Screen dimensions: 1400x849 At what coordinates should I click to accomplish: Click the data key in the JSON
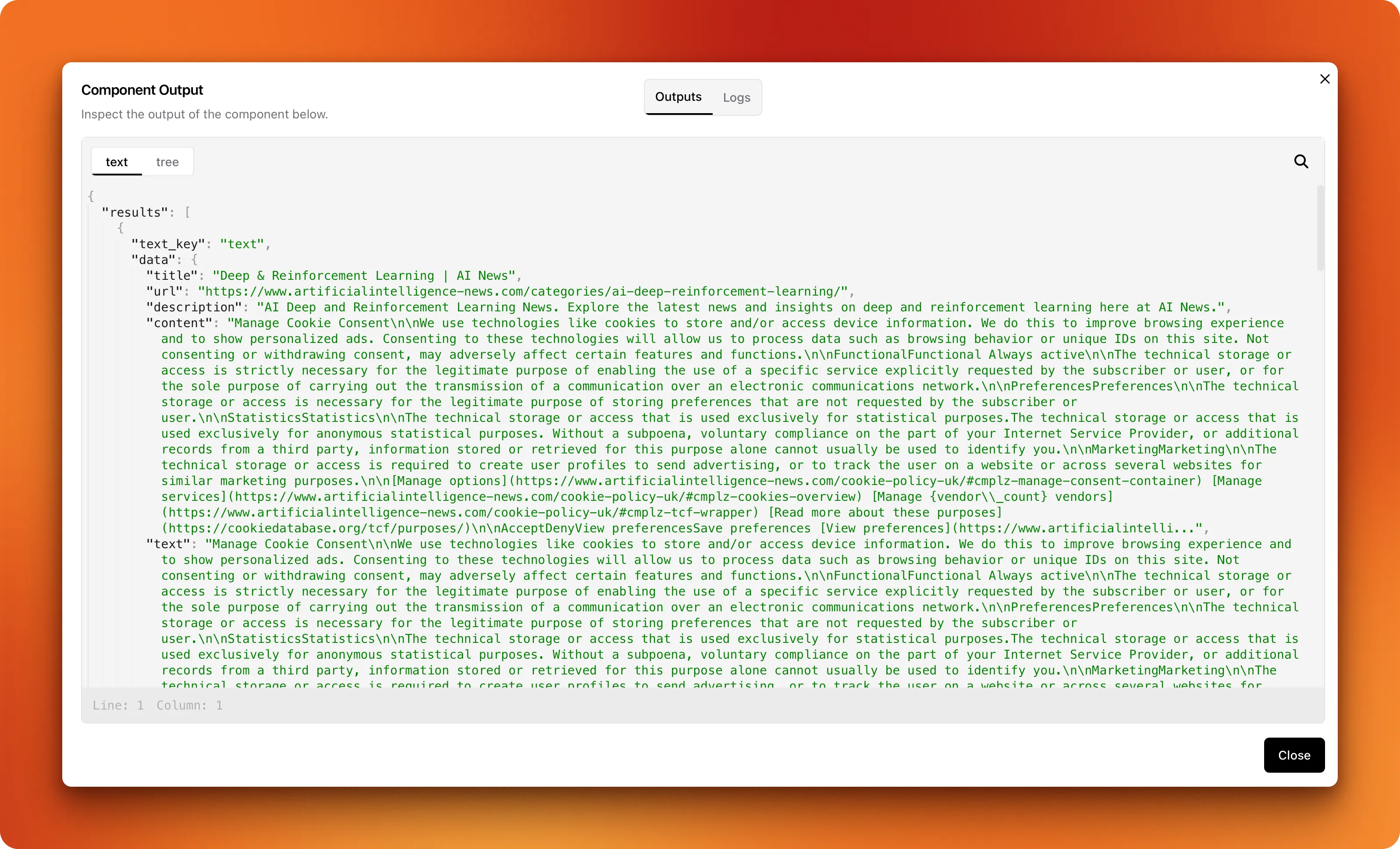tap(153, 259)
